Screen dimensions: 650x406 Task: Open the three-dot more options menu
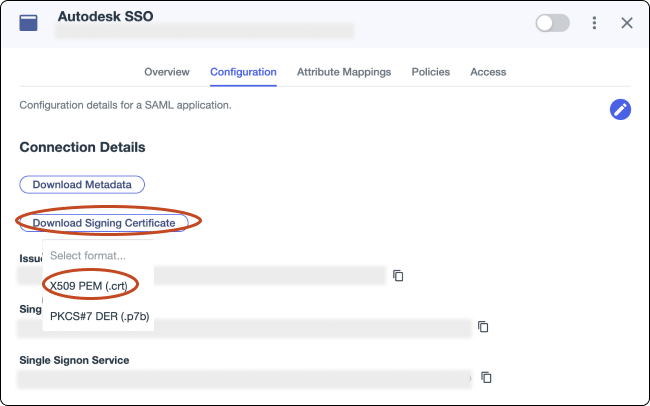[595, 23]
